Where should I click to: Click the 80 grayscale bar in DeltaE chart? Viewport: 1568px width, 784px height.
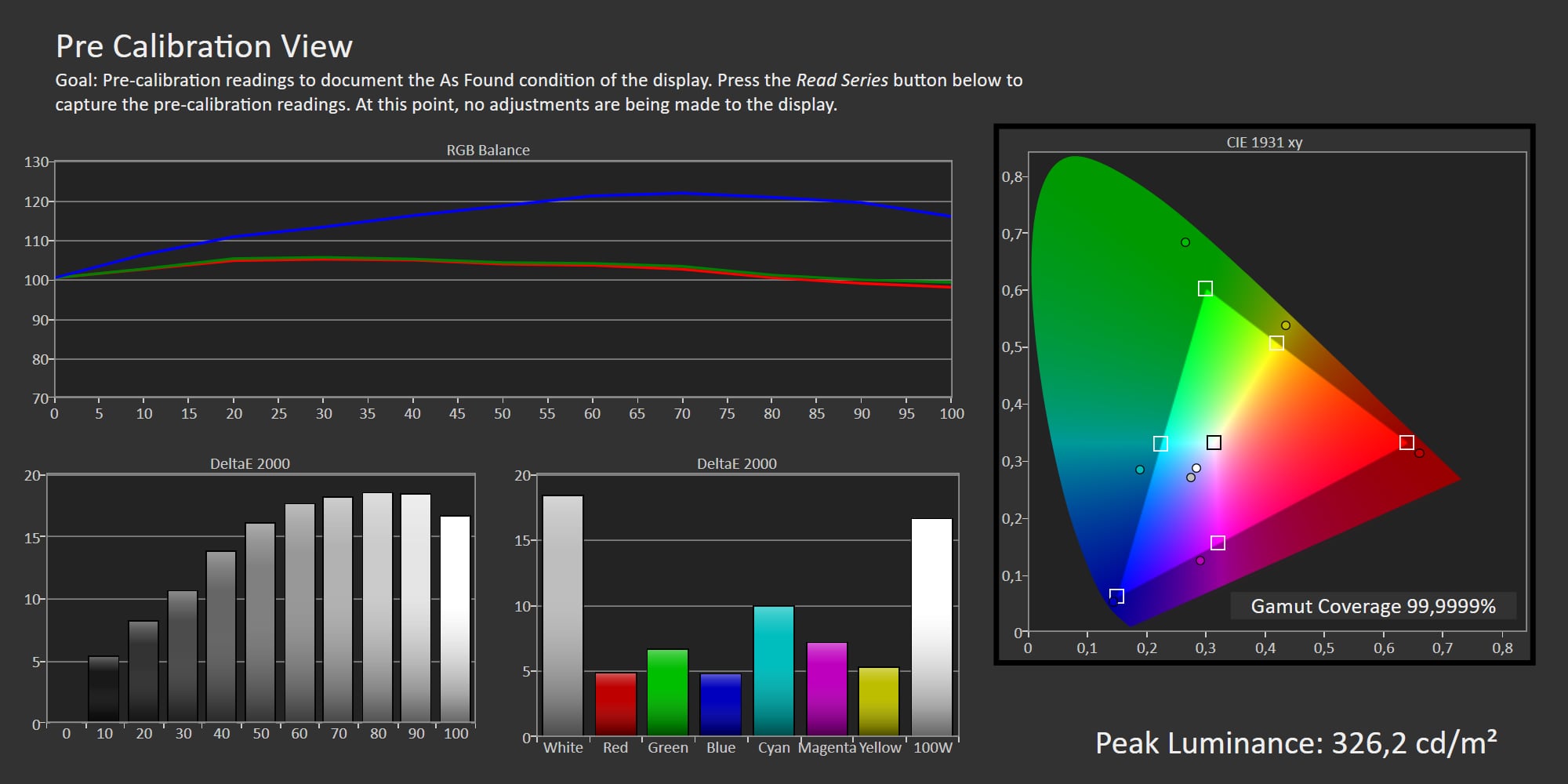[377, 607]
